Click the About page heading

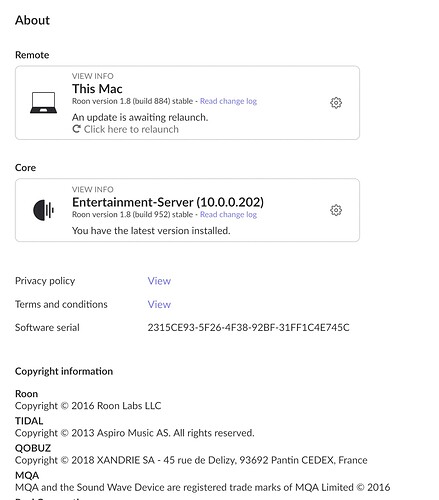point(32,20)
